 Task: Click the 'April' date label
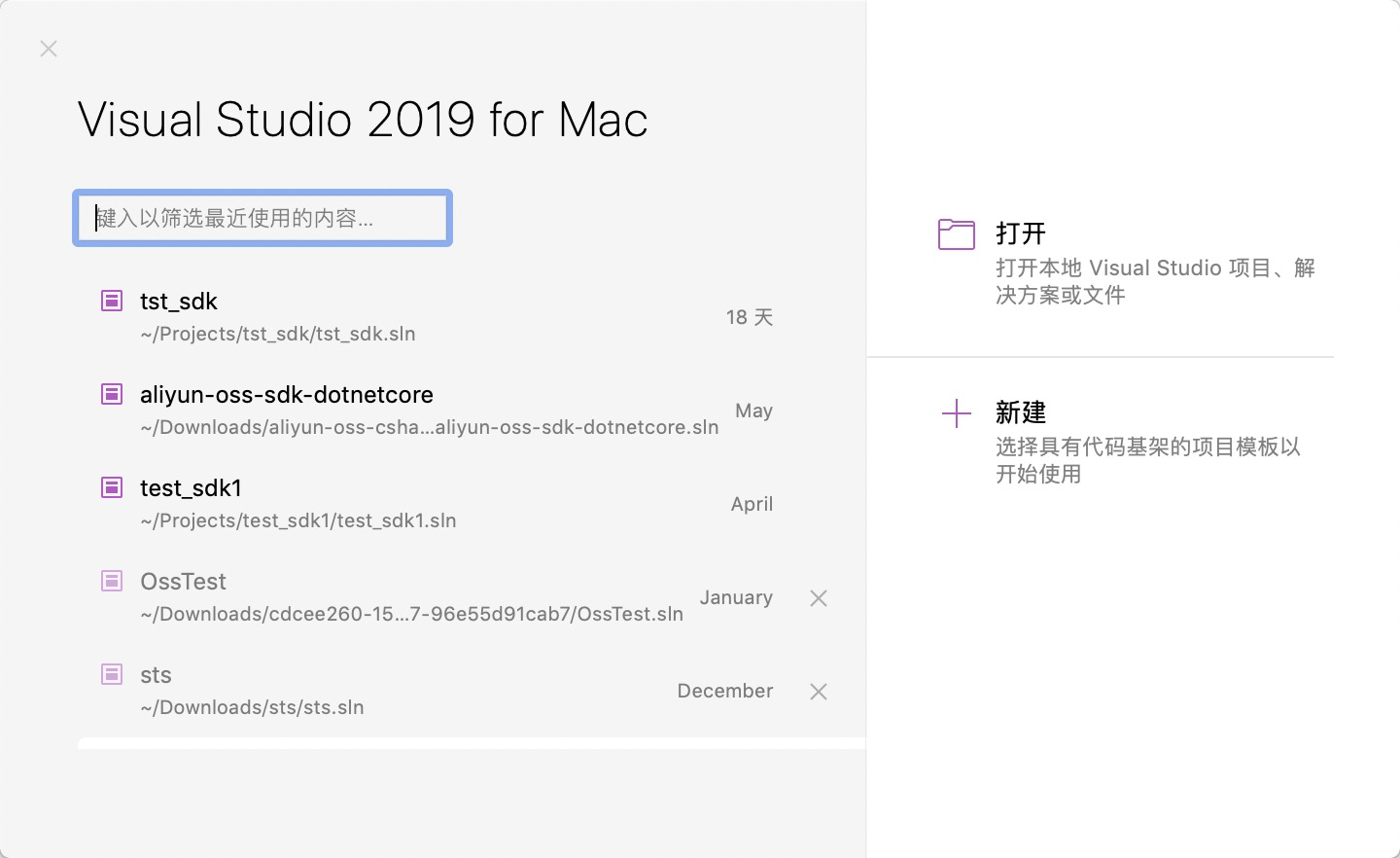click(752, 504)
